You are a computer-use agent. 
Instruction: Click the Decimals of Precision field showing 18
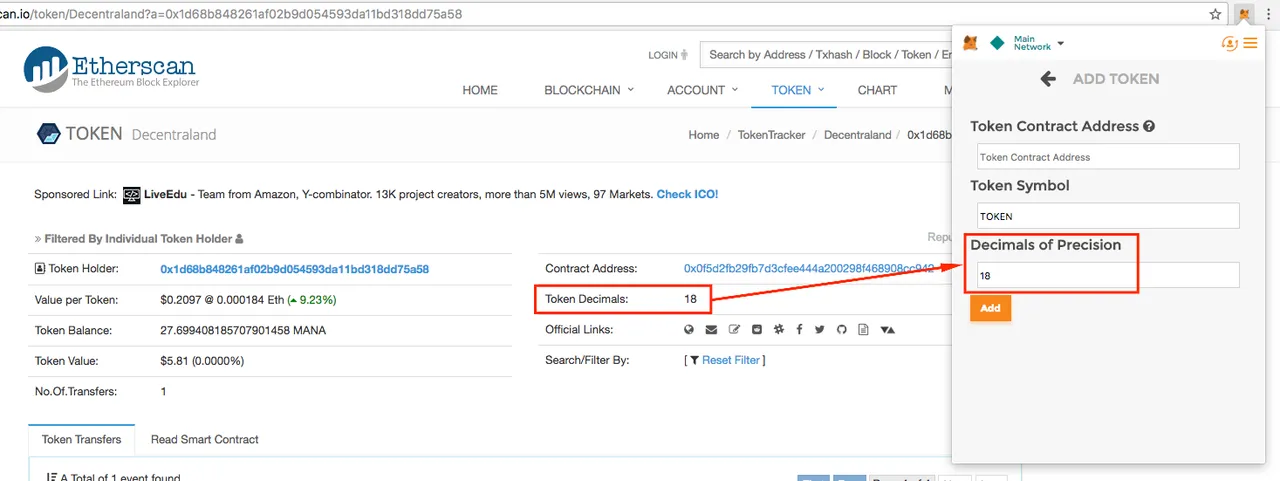coord(1108,274)
